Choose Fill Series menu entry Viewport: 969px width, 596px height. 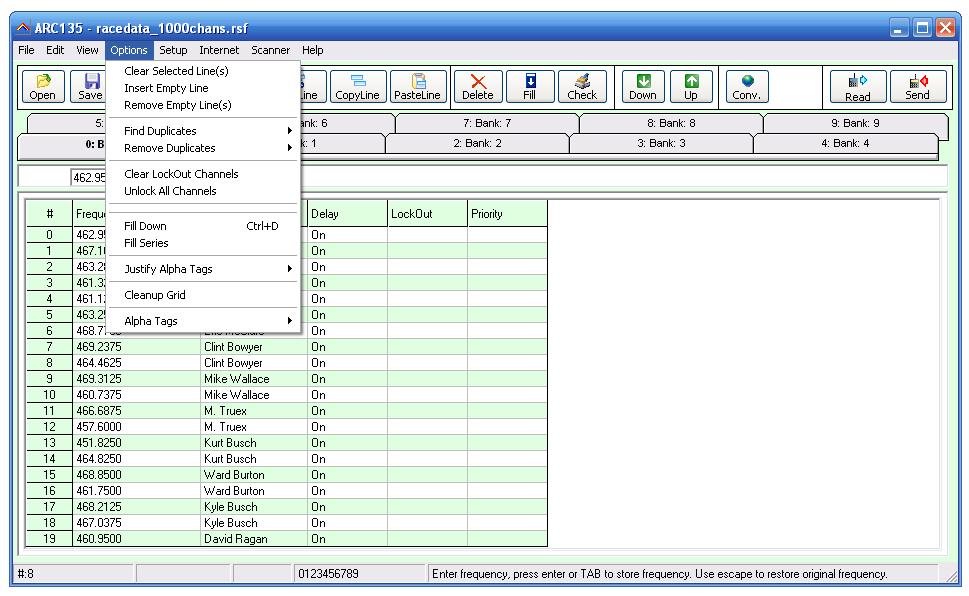204,244
